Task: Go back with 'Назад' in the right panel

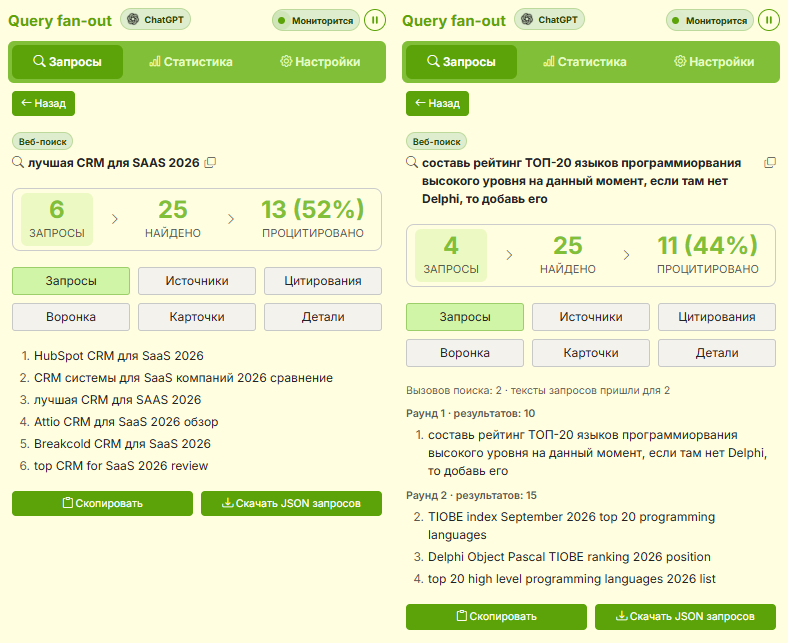Action: 437,104
